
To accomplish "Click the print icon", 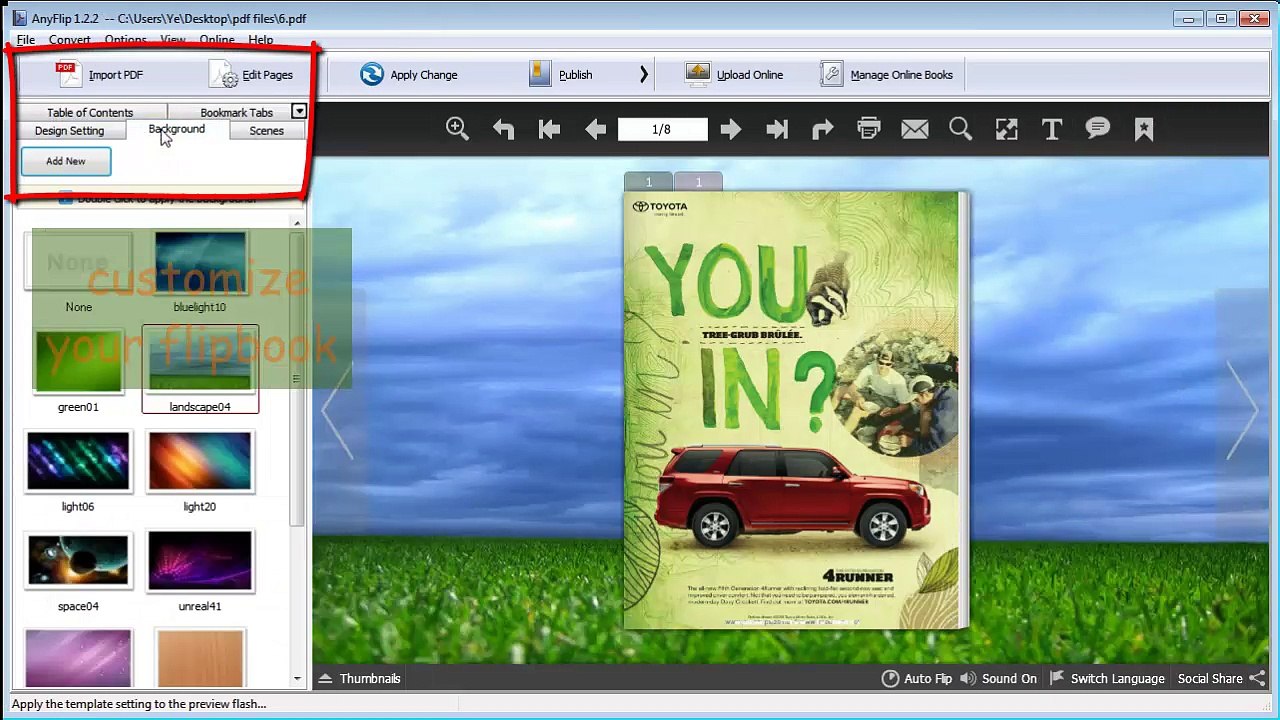I will click(868, 129).
